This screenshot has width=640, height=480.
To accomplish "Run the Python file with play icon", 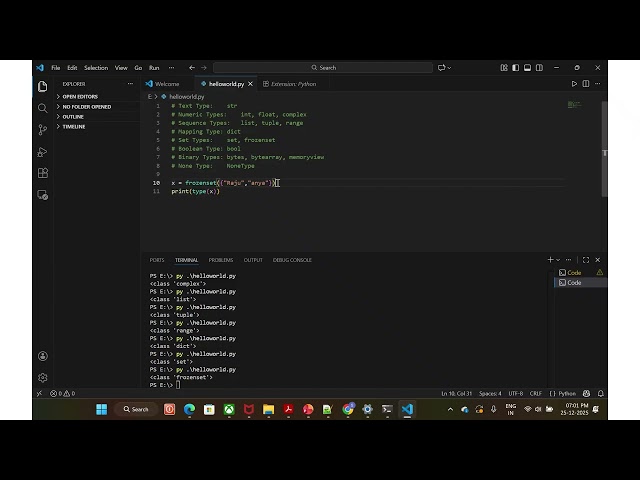I will (x=574, y=84).
